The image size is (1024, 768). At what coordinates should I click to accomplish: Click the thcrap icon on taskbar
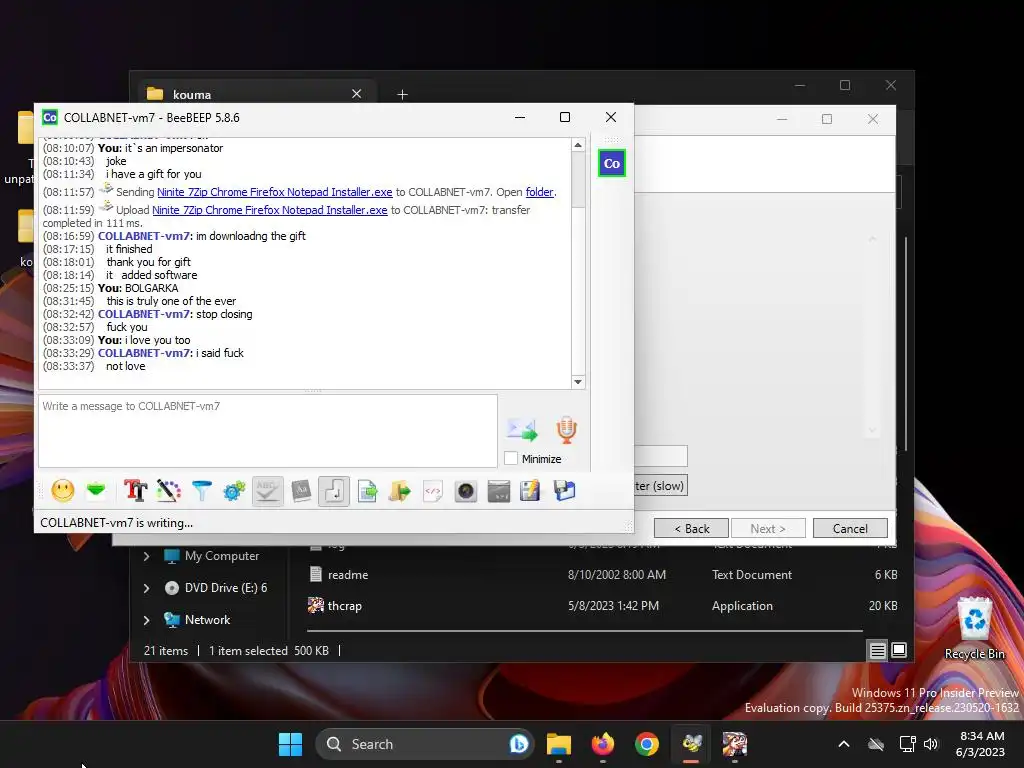click(735, 744)
